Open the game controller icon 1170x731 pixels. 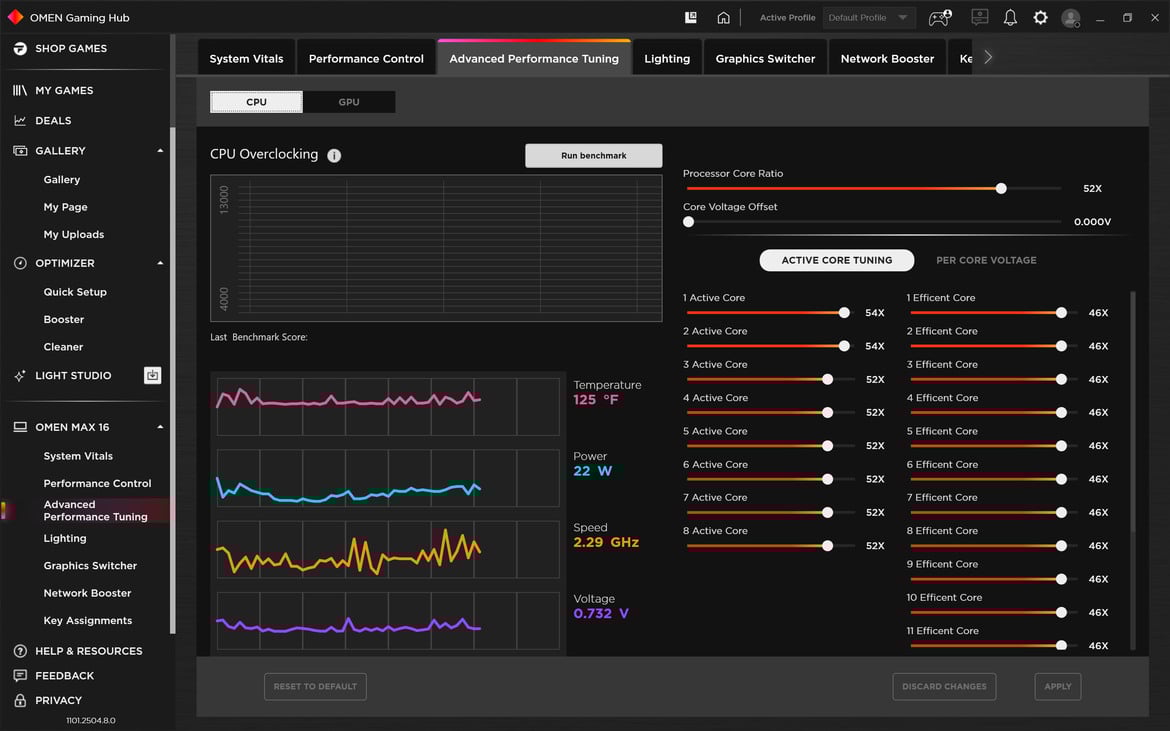[939, 17]
